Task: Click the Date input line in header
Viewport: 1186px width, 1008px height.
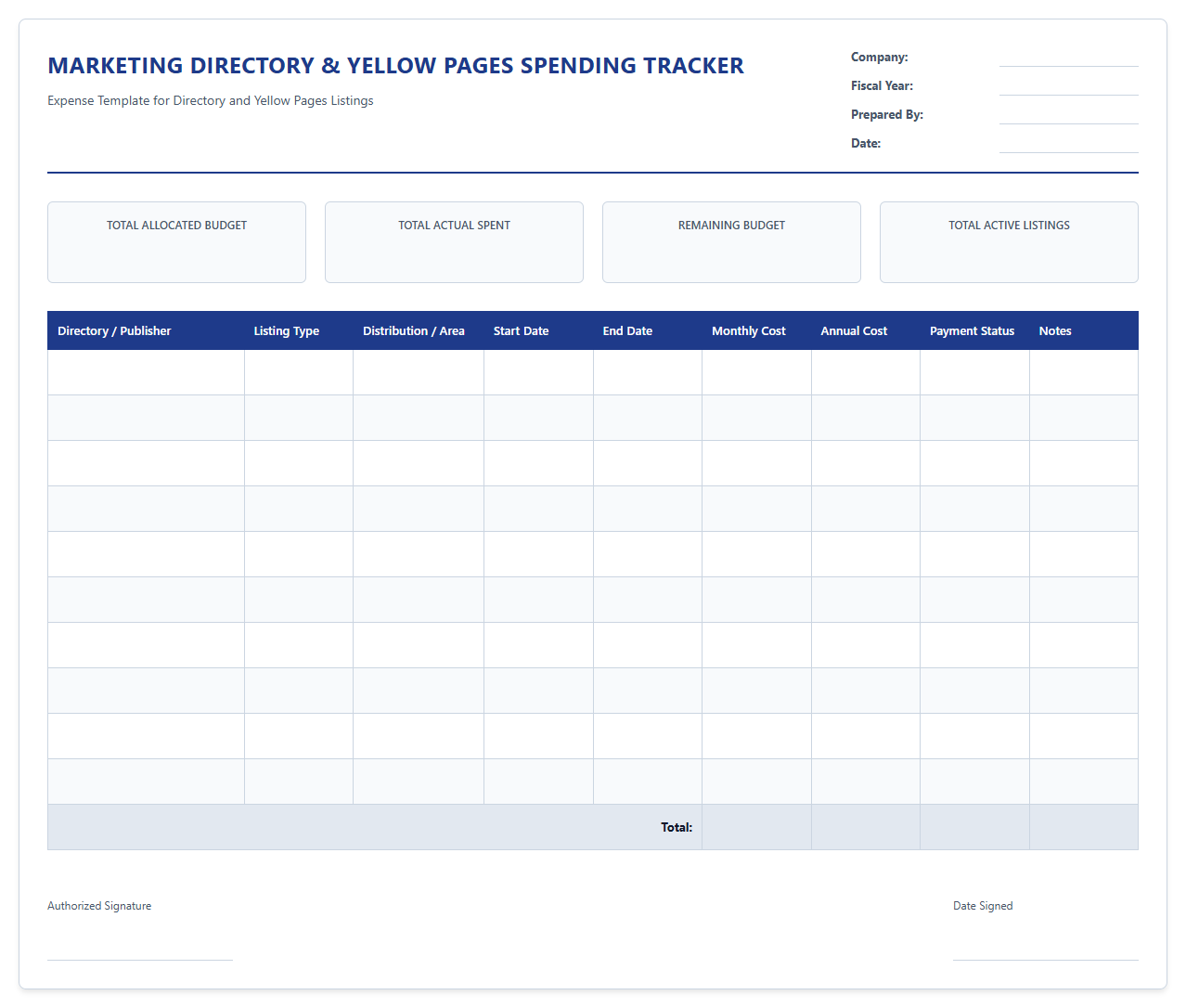Action: [x=1068, y=144]
